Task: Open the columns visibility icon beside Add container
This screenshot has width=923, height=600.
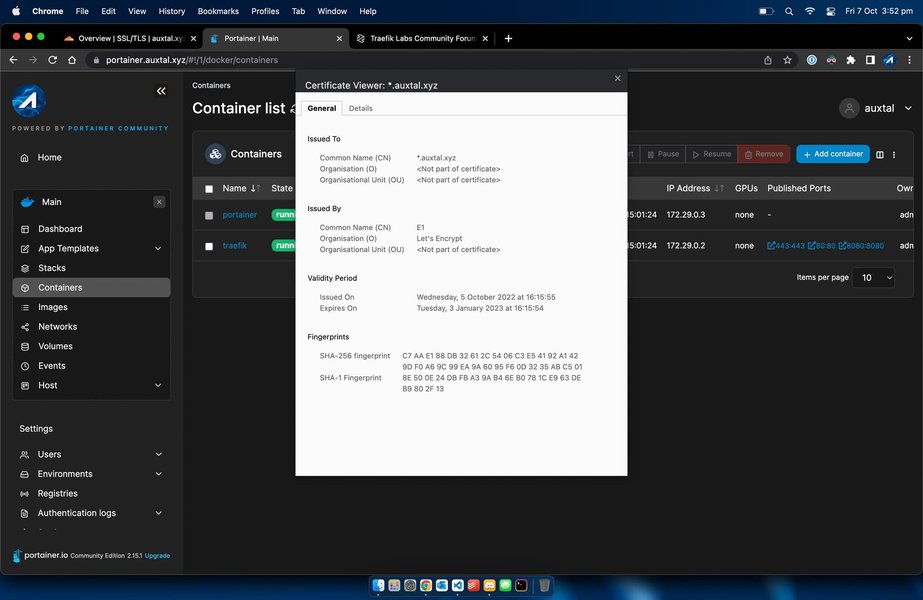Action: pos(881,154)
